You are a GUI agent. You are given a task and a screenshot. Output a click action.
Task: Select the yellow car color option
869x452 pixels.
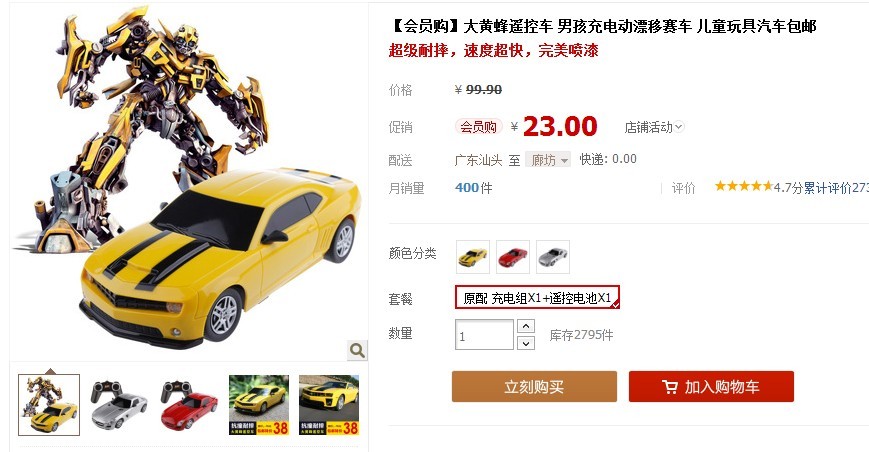point(473,257)
